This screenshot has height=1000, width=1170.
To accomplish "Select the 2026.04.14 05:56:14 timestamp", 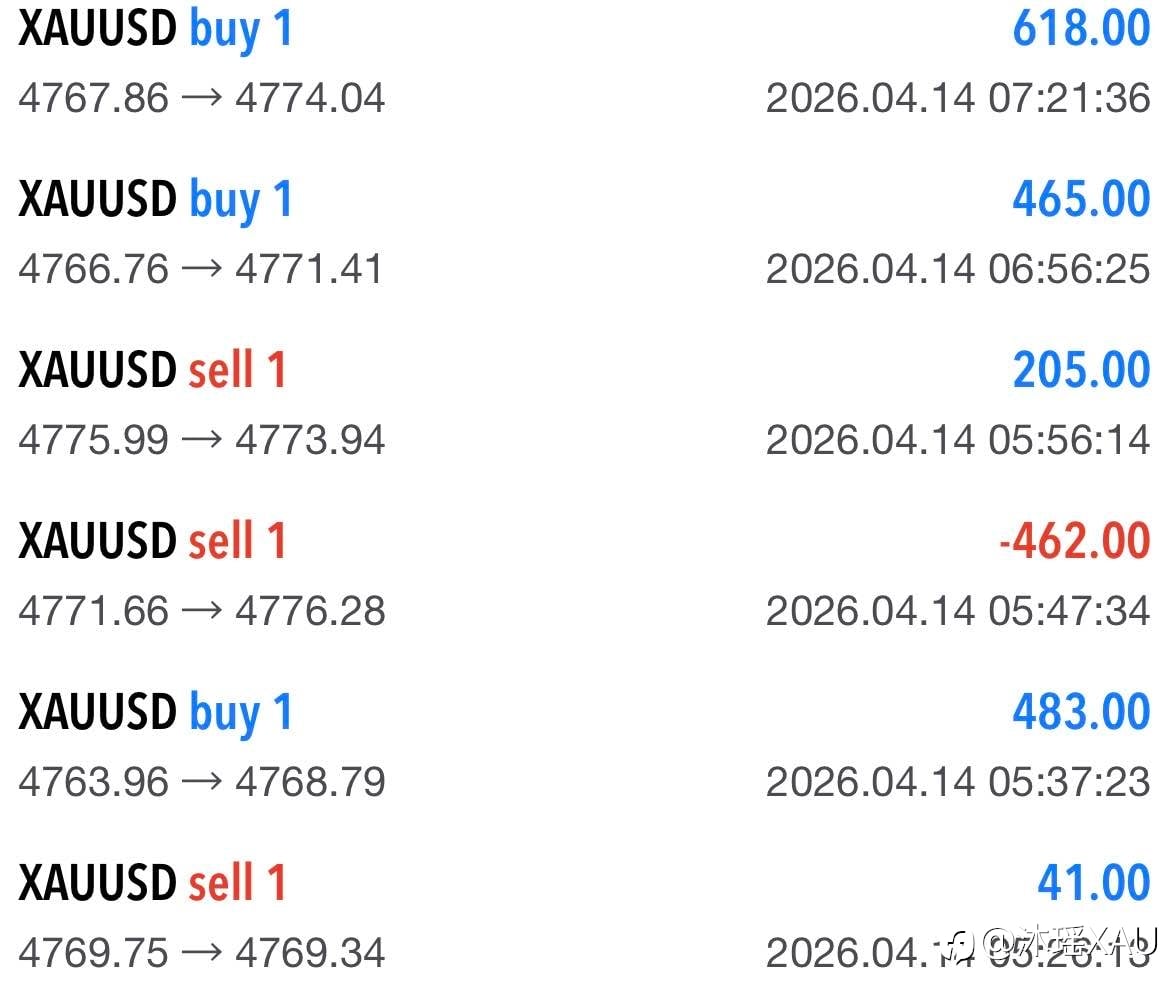I will pos(958,440).
